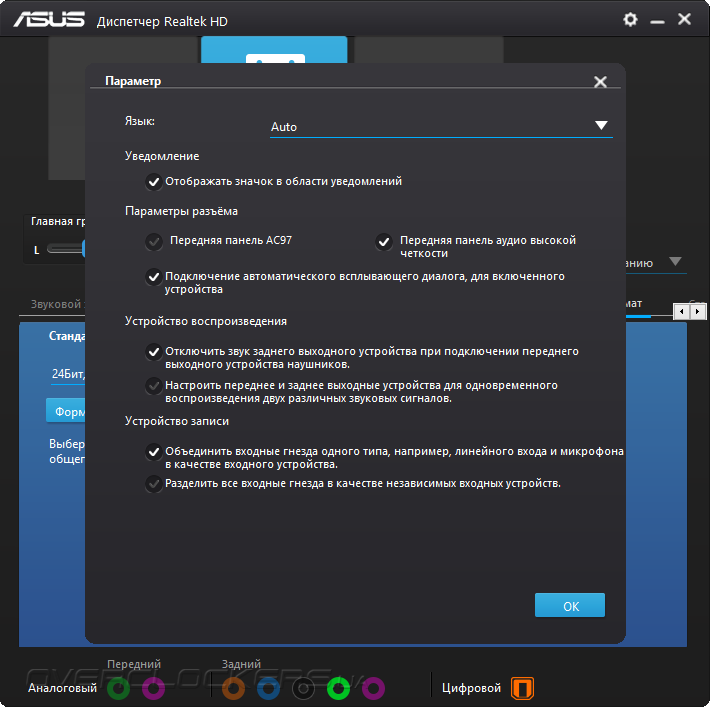
Task: Click the language dropdown arrow
Action: 601,125
